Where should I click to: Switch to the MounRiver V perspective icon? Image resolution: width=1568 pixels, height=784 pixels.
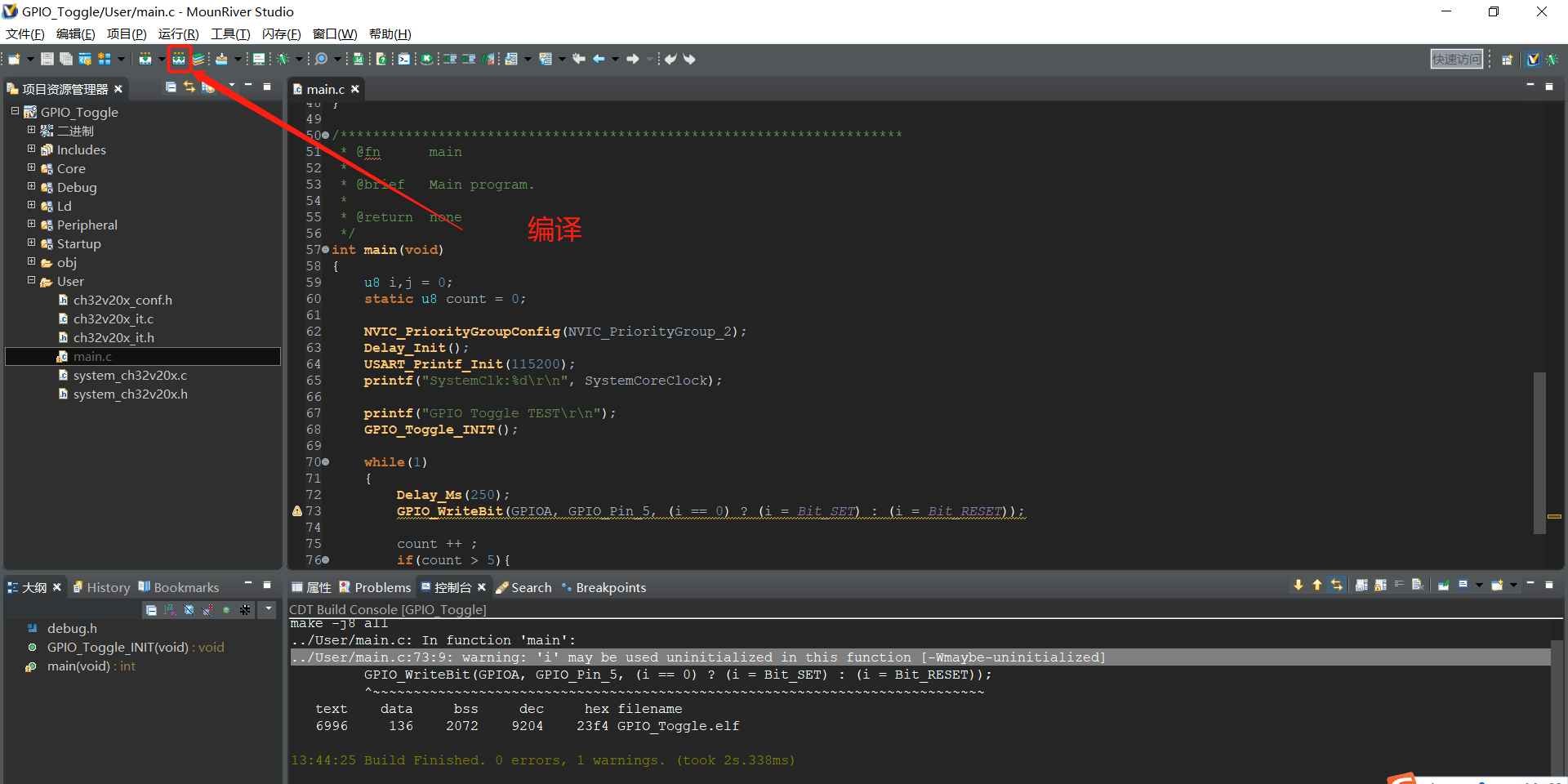[1533, 59]
